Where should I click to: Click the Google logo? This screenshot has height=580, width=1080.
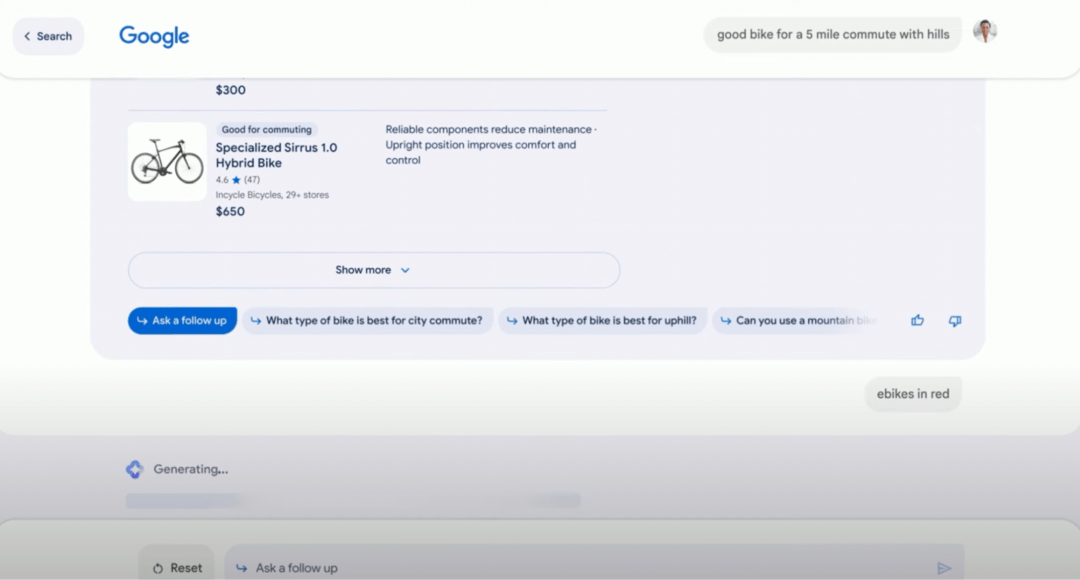click(x=154, y=36)
